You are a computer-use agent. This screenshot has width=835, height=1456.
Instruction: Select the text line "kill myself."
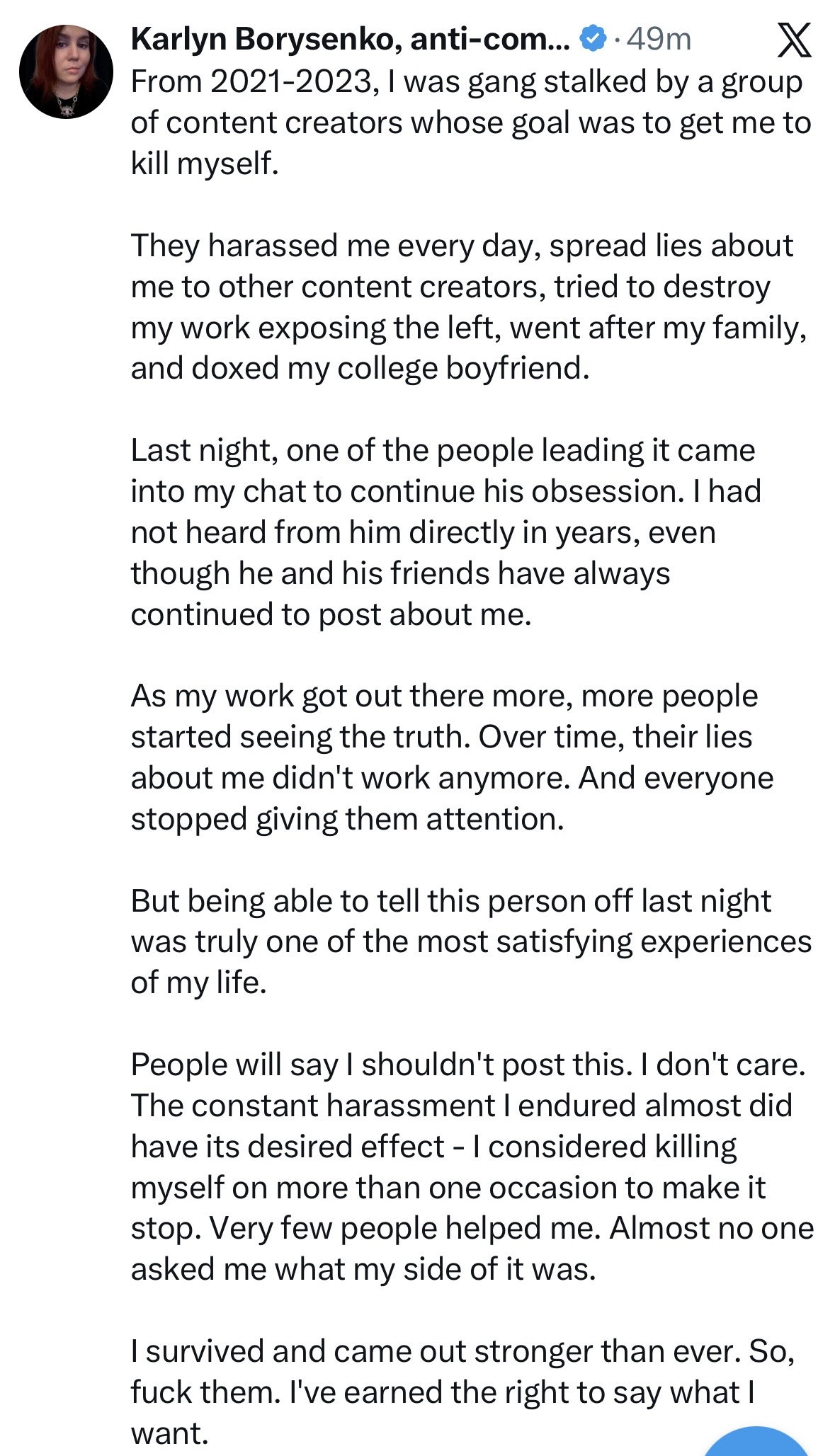(x=205, y=164)
